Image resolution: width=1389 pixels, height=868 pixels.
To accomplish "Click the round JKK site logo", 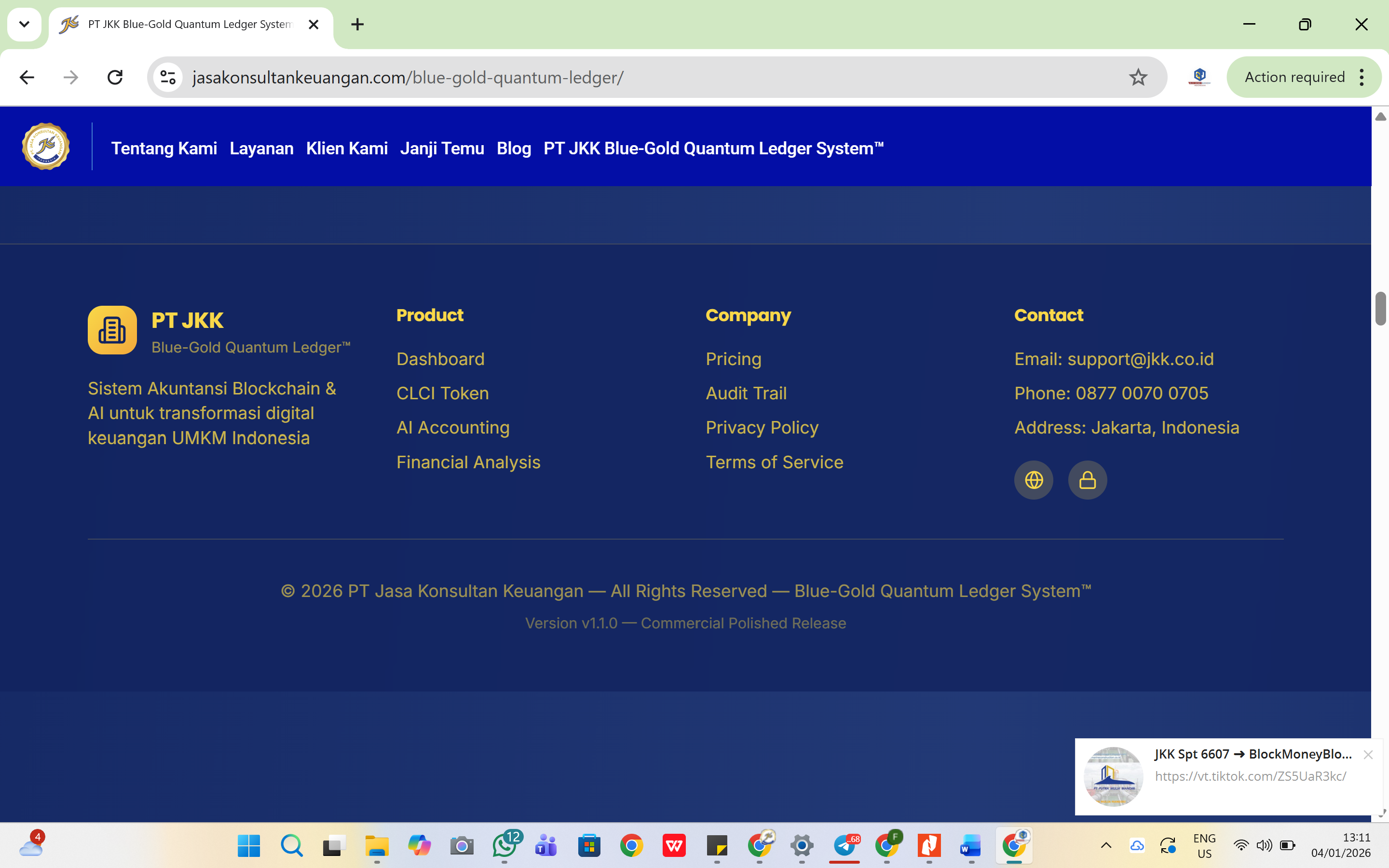I will [x=46, y=147].
